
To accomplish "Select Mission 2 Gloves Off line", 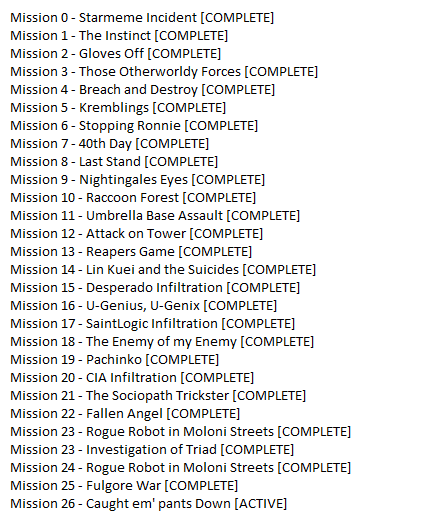I will tap(116, 54).
